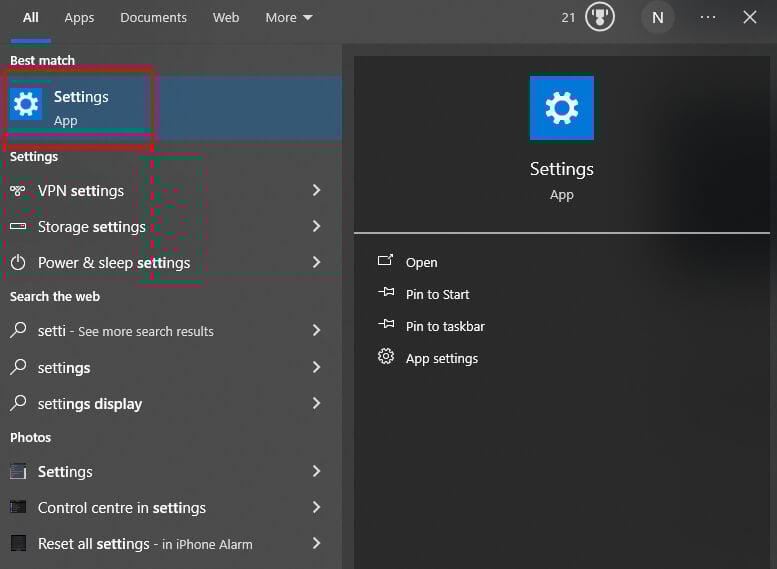Select Pin to taskbar option
Screen dimensions: 777x569
coord(445,326)
